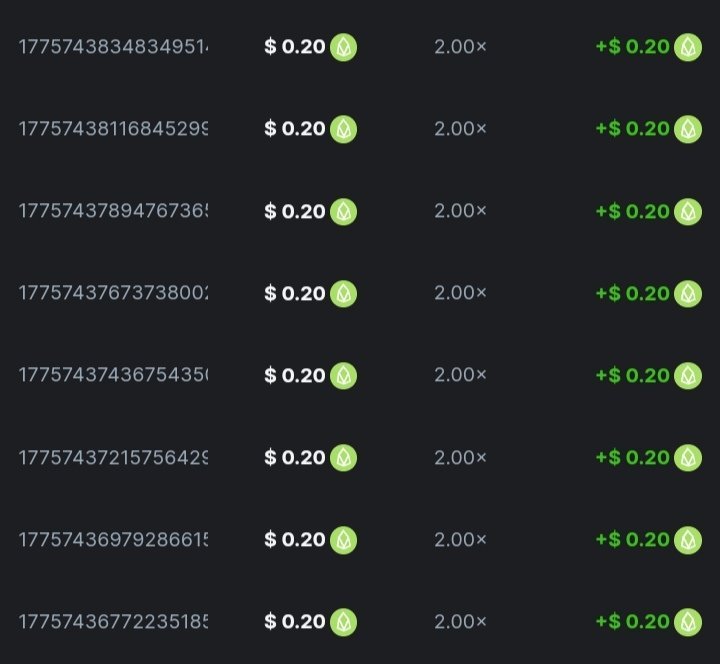
Task: Click bet amount coin icon in row 1775743677223518
Action: pos(343,621)
